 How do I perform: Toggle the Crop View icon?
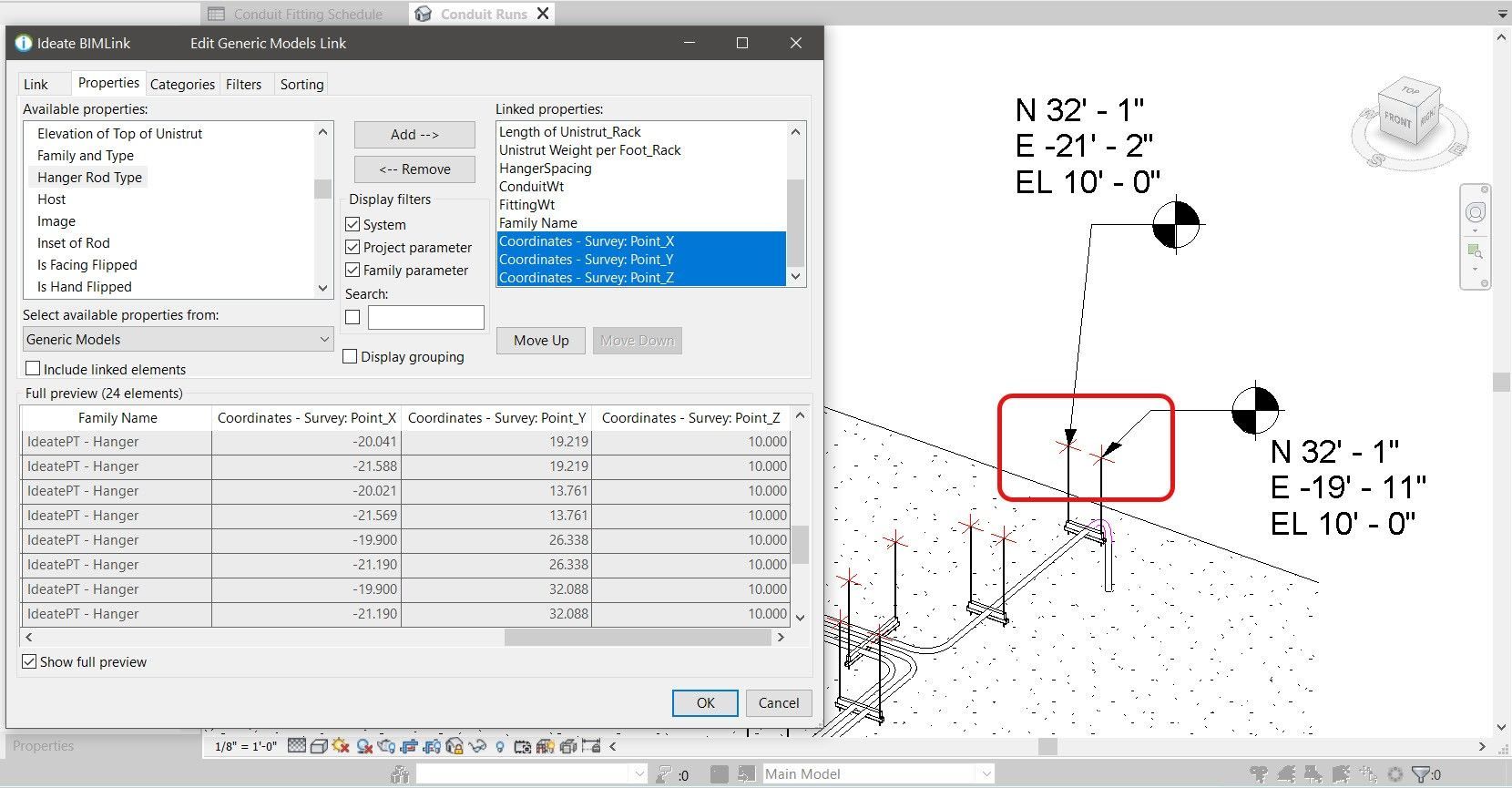409,746
